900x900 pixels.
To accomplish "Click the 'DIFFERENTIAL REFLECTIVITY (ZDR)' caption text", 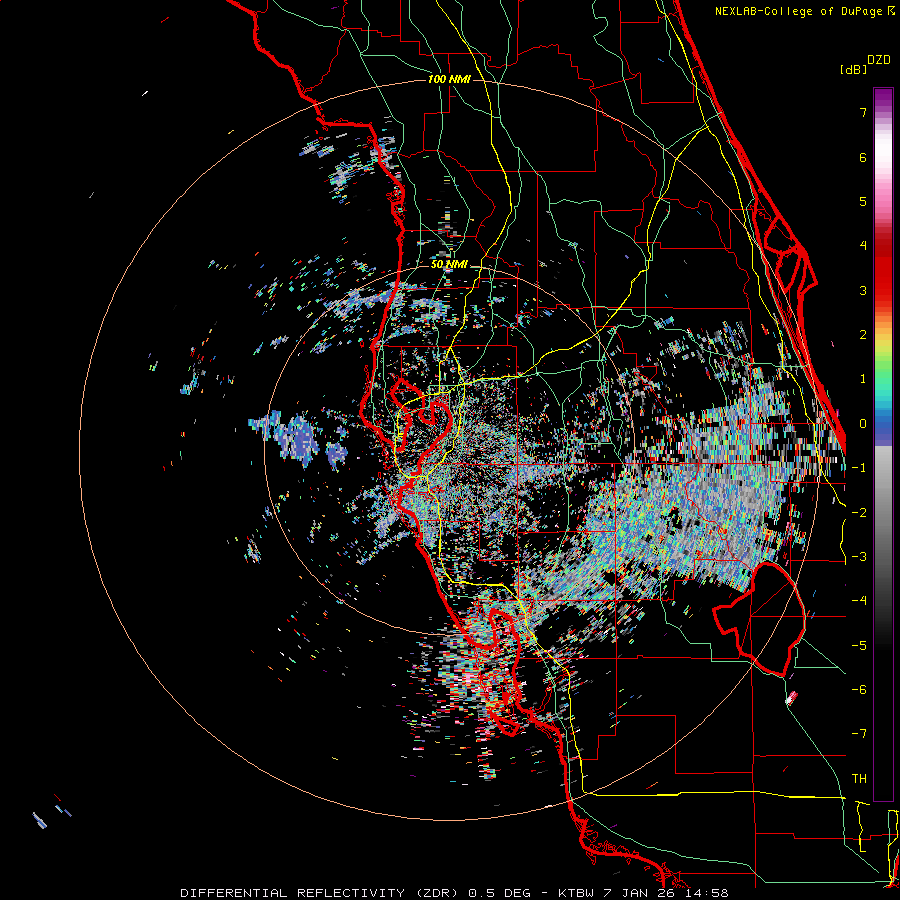I will (319, 893).
